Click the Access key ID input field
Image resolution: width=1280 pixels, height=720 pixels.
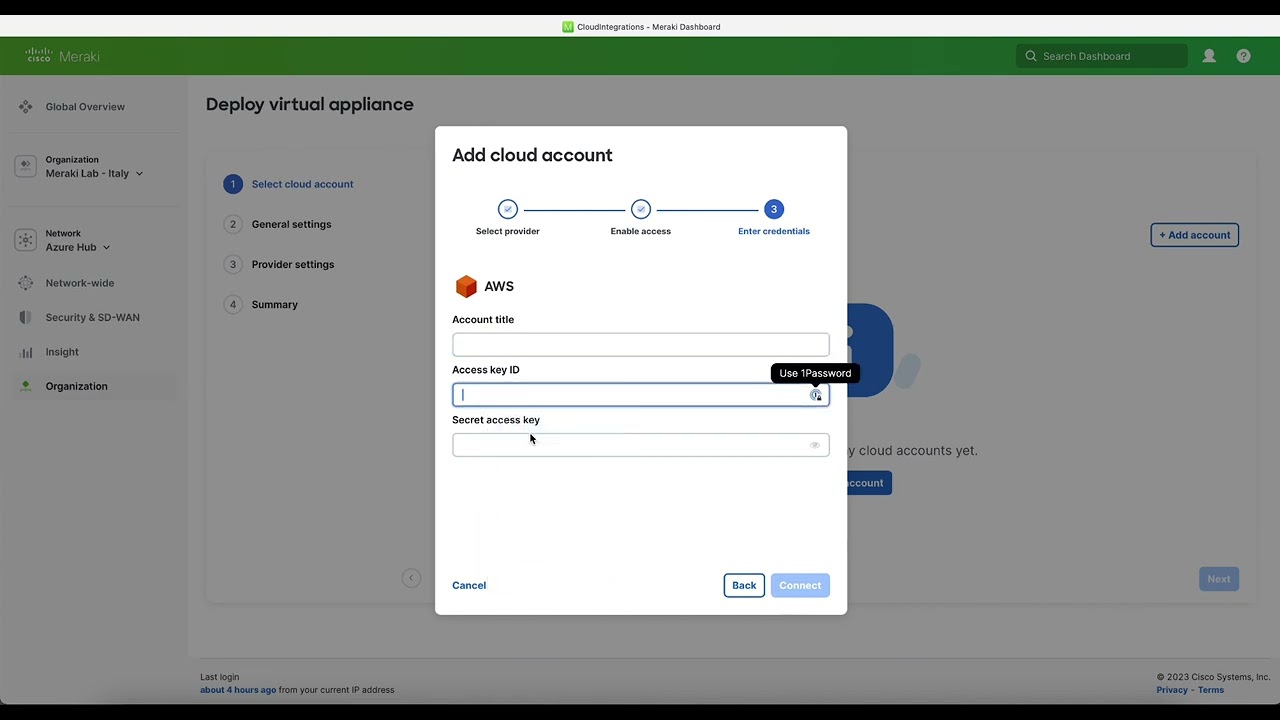[641, 395]
